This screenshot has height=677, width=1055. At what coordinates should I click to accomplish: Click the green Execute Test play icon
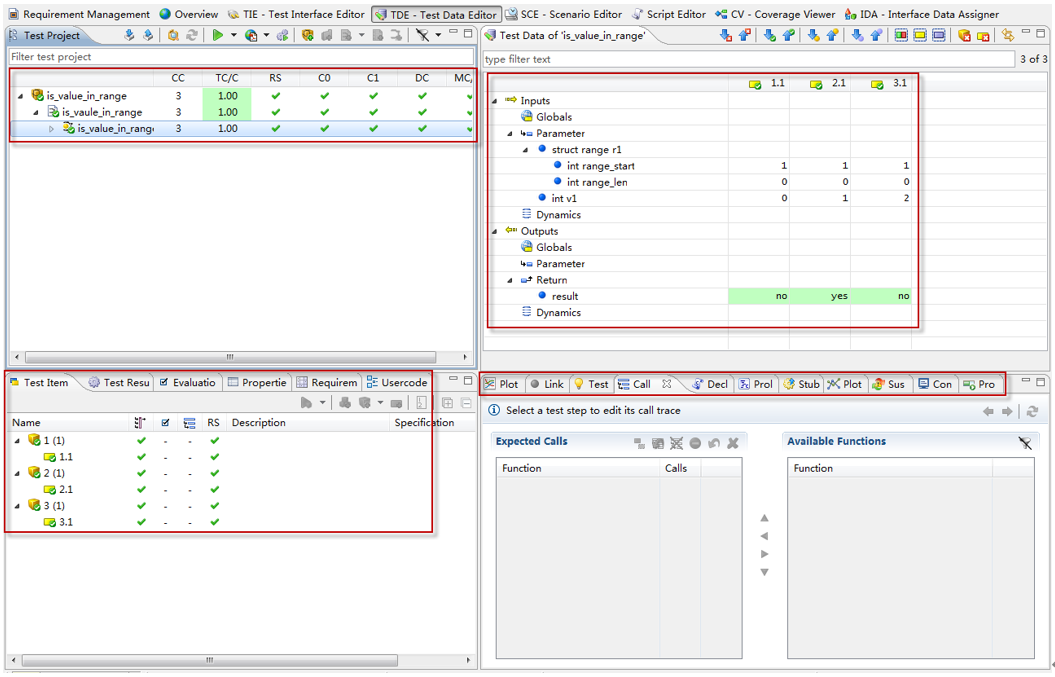(217, 36)
